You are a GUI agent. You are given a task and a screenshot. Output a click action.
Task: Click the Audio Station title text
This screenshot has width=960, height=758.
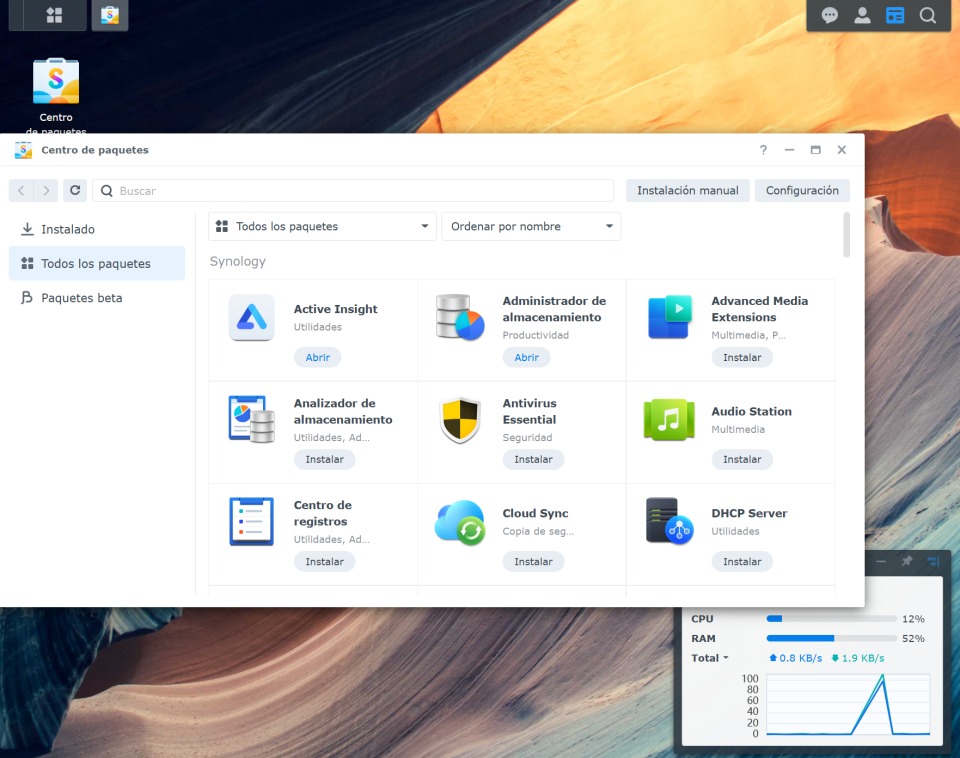[751, 411]
